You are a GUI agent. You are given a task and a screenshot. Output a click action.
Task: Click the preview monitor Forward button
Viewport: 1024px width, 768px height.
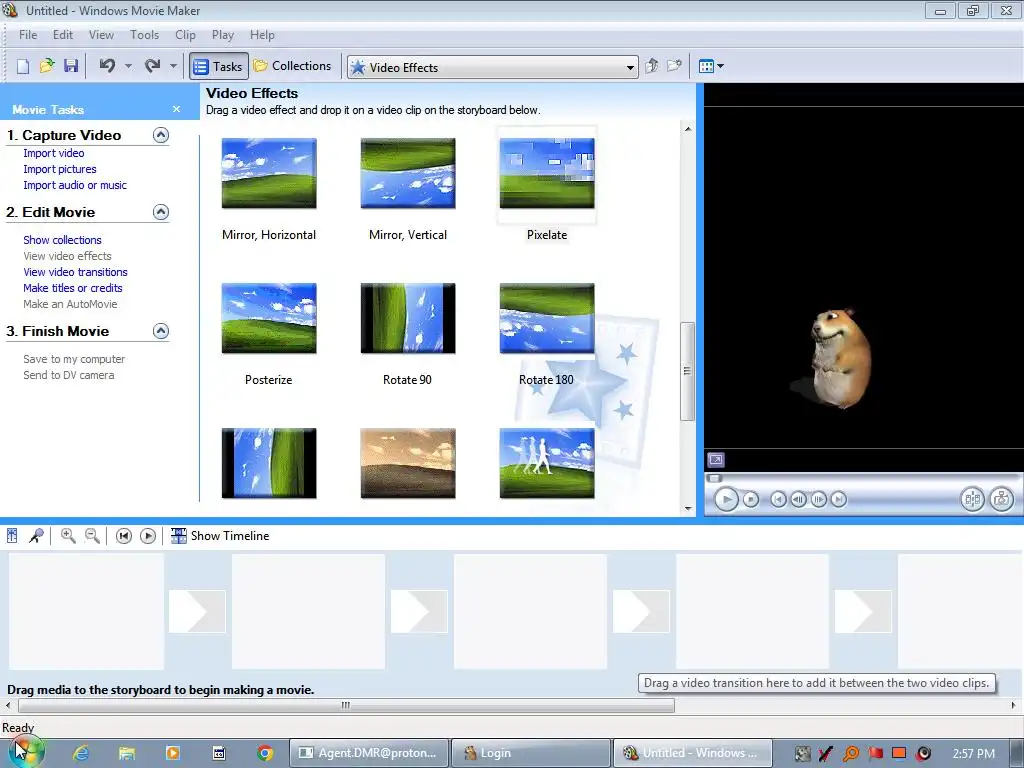839,500
